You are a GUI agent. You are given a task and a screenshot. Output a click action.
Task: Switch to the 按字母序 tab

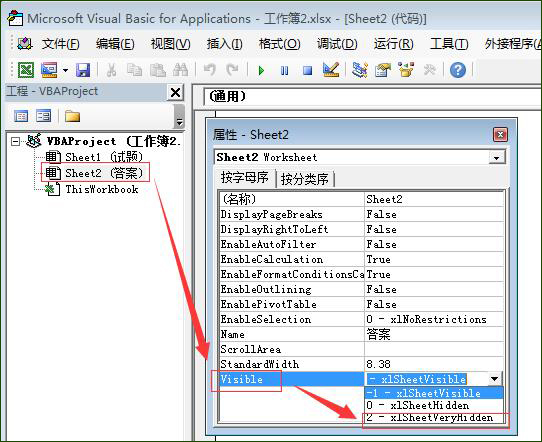click(244, 178)
